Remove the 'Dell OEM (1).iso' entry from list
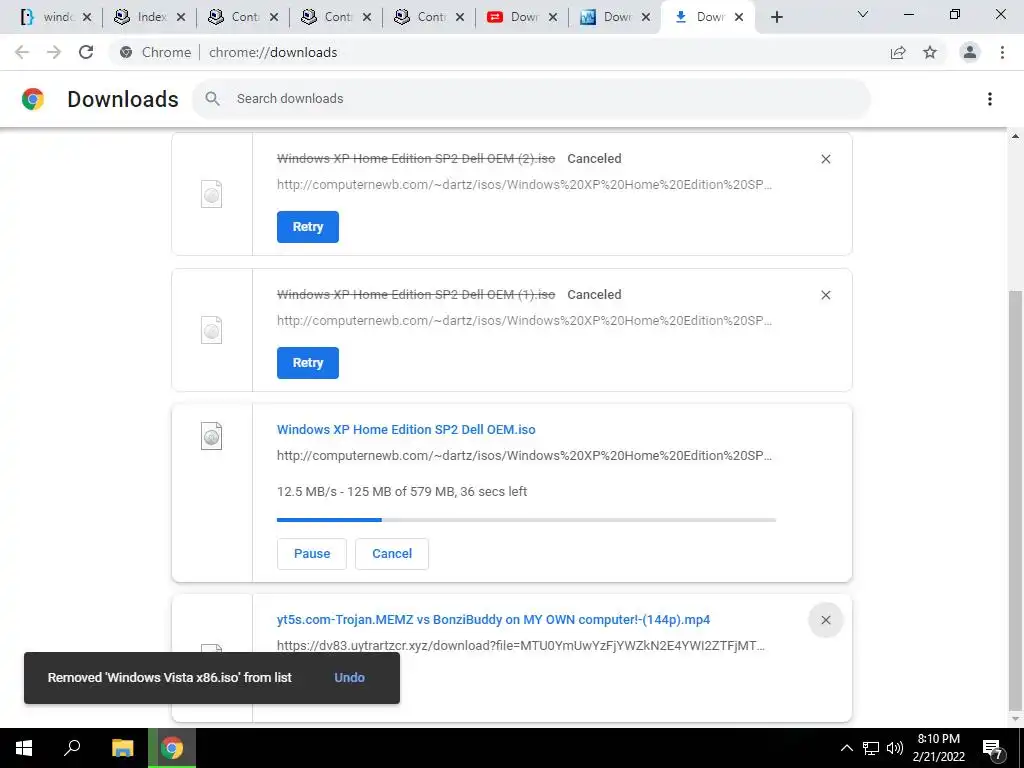Screen dimensions: 1024x768 click(x=825, y=295)
